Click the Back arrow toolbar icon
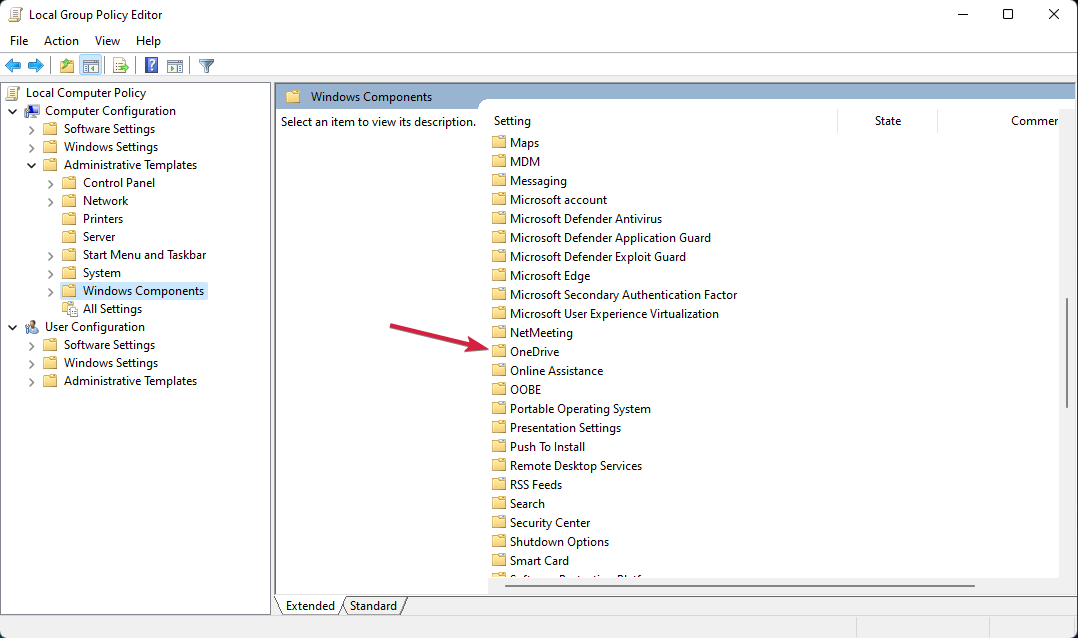1078x638 pixels. [13, 65]
